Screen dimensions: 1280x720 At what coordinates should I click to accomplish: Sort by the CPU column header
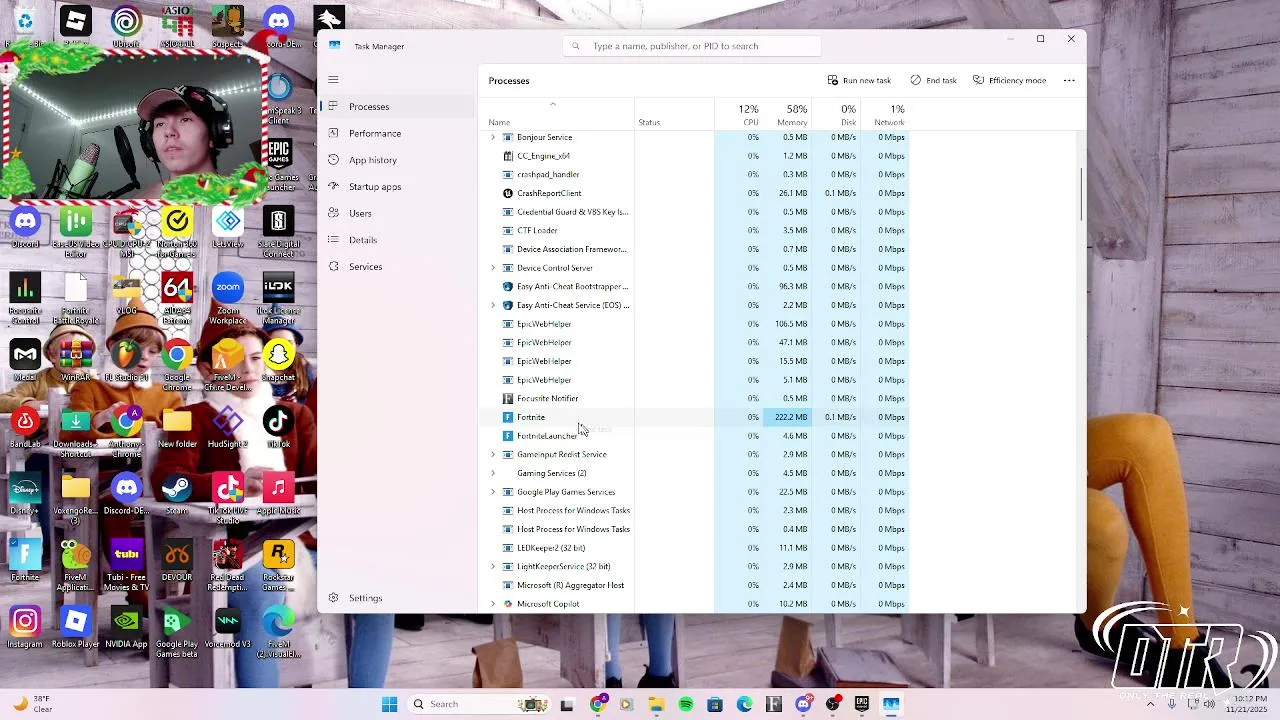(748, 114)
